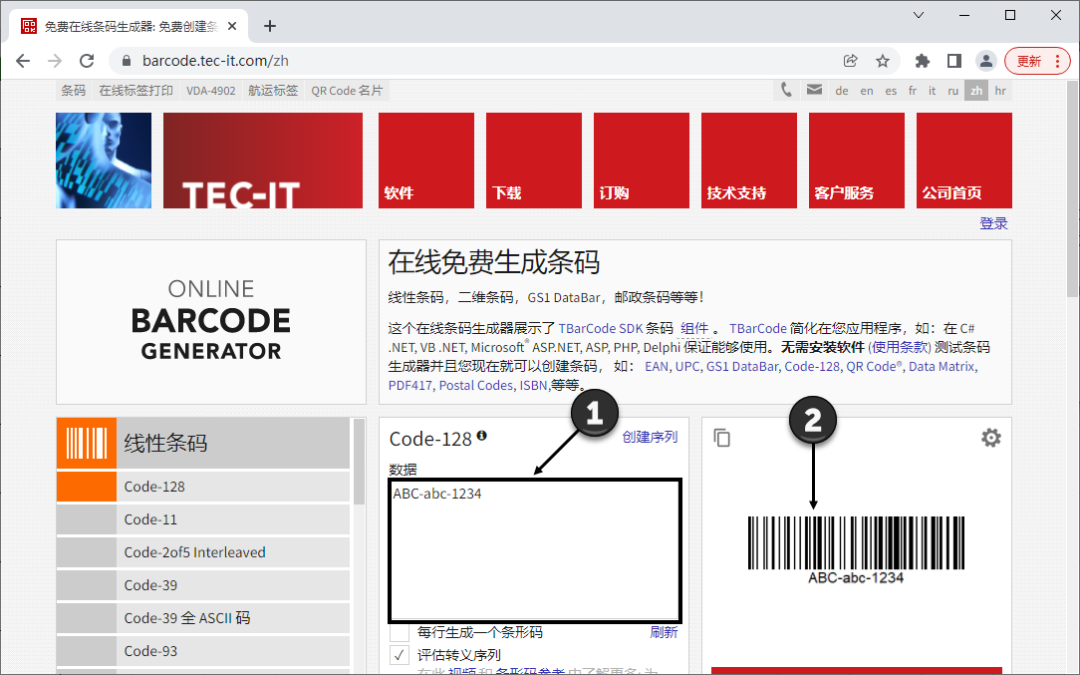Viewport: 1080px width, 675px height.
Task: Open 在线标签打印 in top navigation
Action: click(x=136, y=90)
